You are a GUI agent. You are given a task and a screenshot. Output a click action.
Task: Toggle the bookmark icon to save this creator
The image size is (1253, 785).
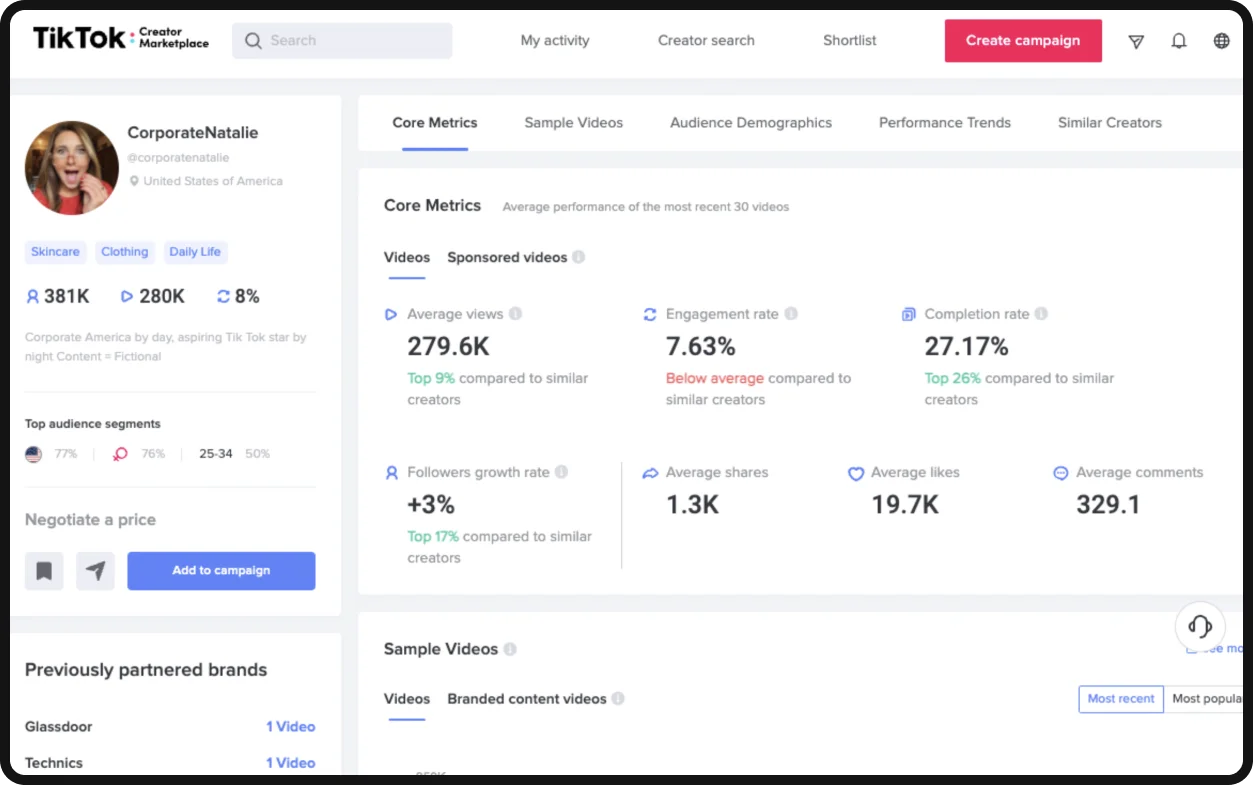coord(43,570)
